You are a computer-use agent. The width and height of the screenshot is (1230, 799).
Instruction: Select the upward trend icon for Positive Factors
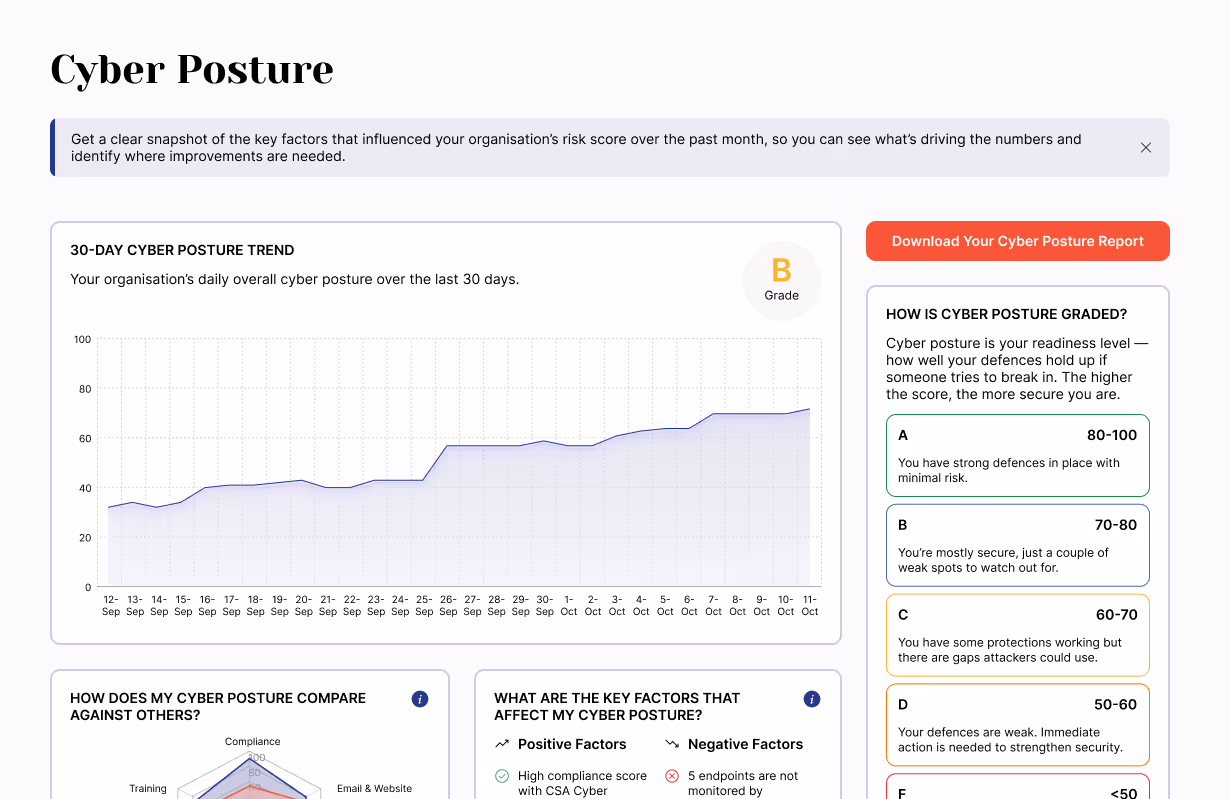(501, 744)
